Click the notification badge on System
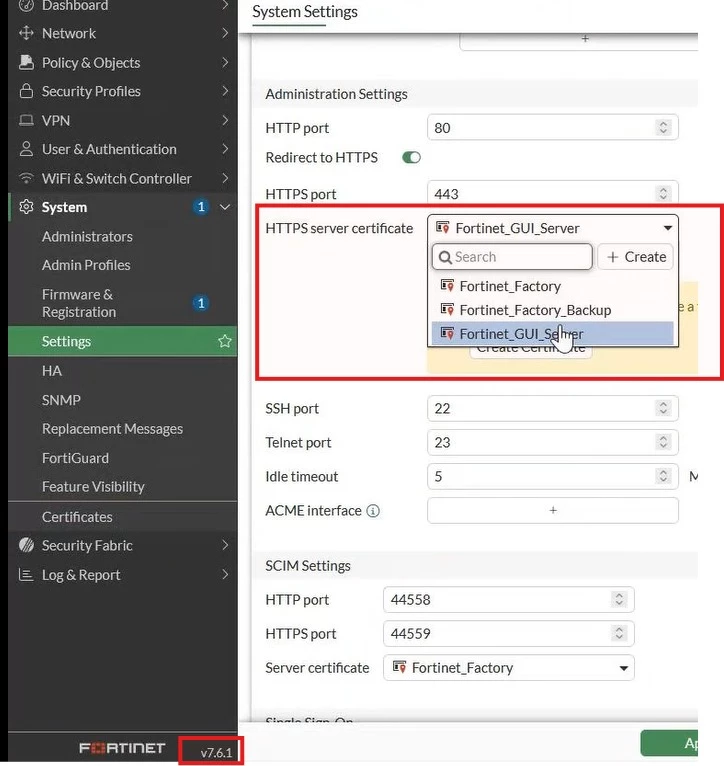The image size is (724, 766). point(200,207)
